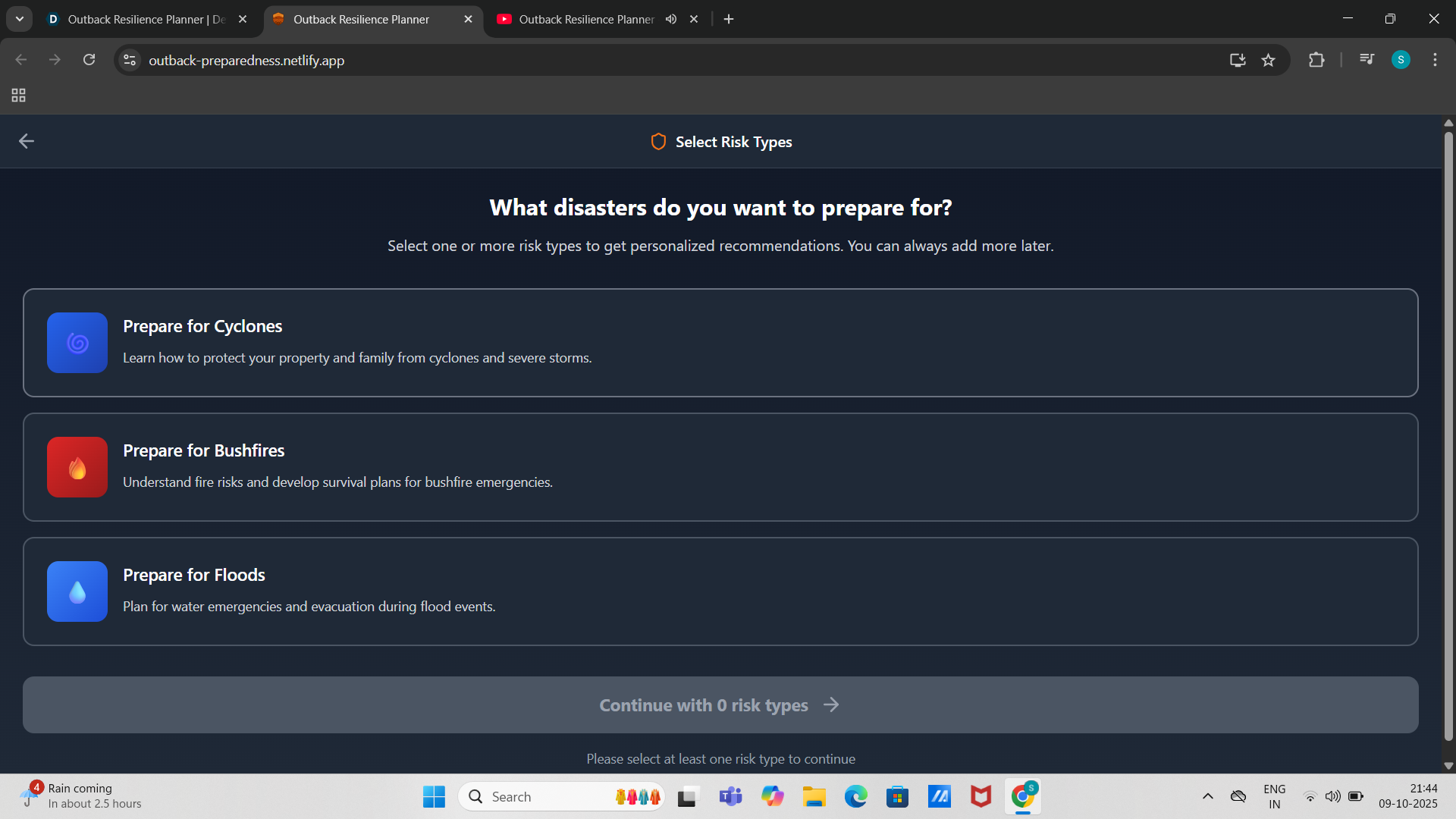This screenshot has height=819, width=1456.
Task: Show hidden system tray icons chevron
Action: pos(1208,796)
